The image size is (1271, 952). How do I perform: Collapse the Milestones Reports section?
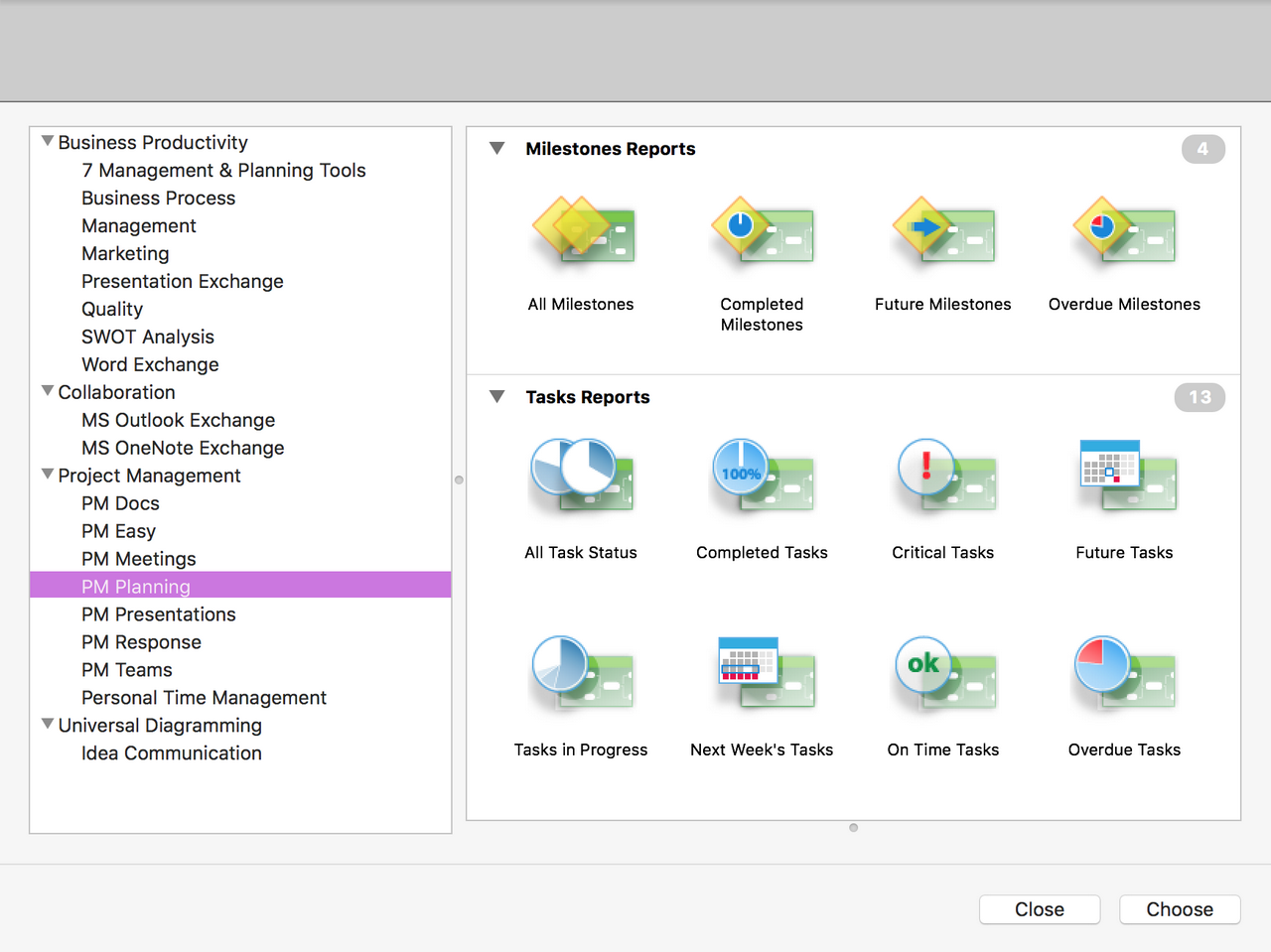pyautogui.click(x=497, y=149)
